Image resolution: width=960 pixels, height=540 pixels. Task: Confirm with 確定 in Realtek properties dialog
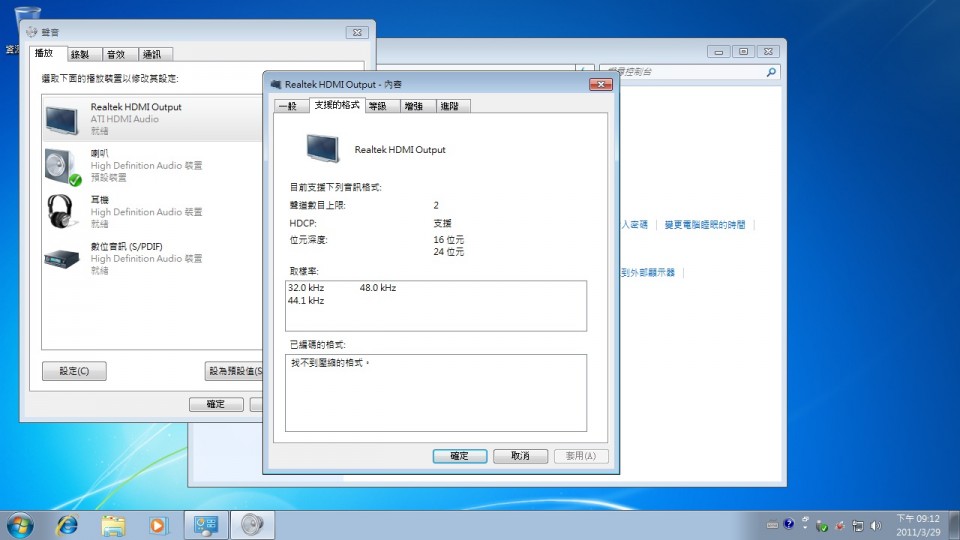click(x=460, y=456)
